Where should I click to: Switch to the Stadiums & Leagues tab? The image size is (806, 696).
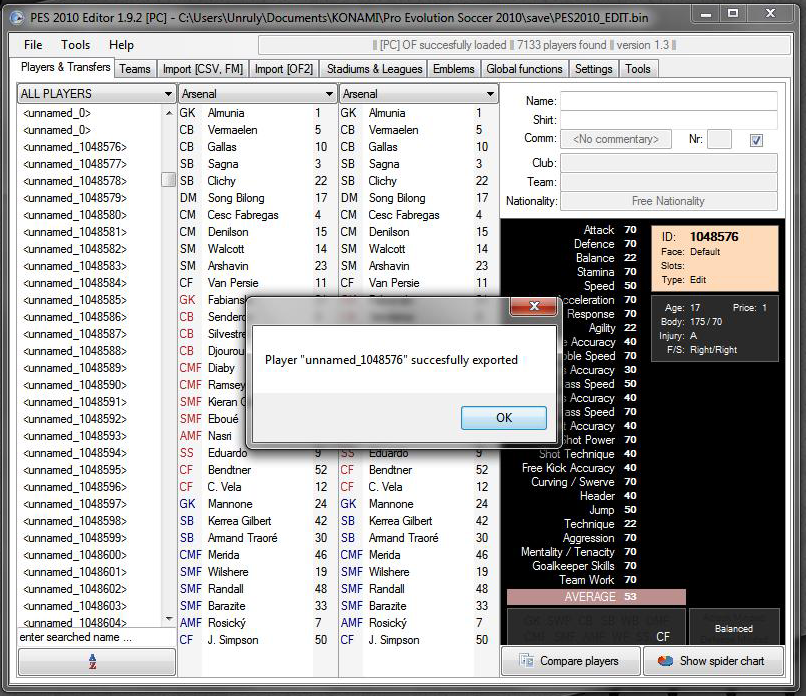point(375,69)
